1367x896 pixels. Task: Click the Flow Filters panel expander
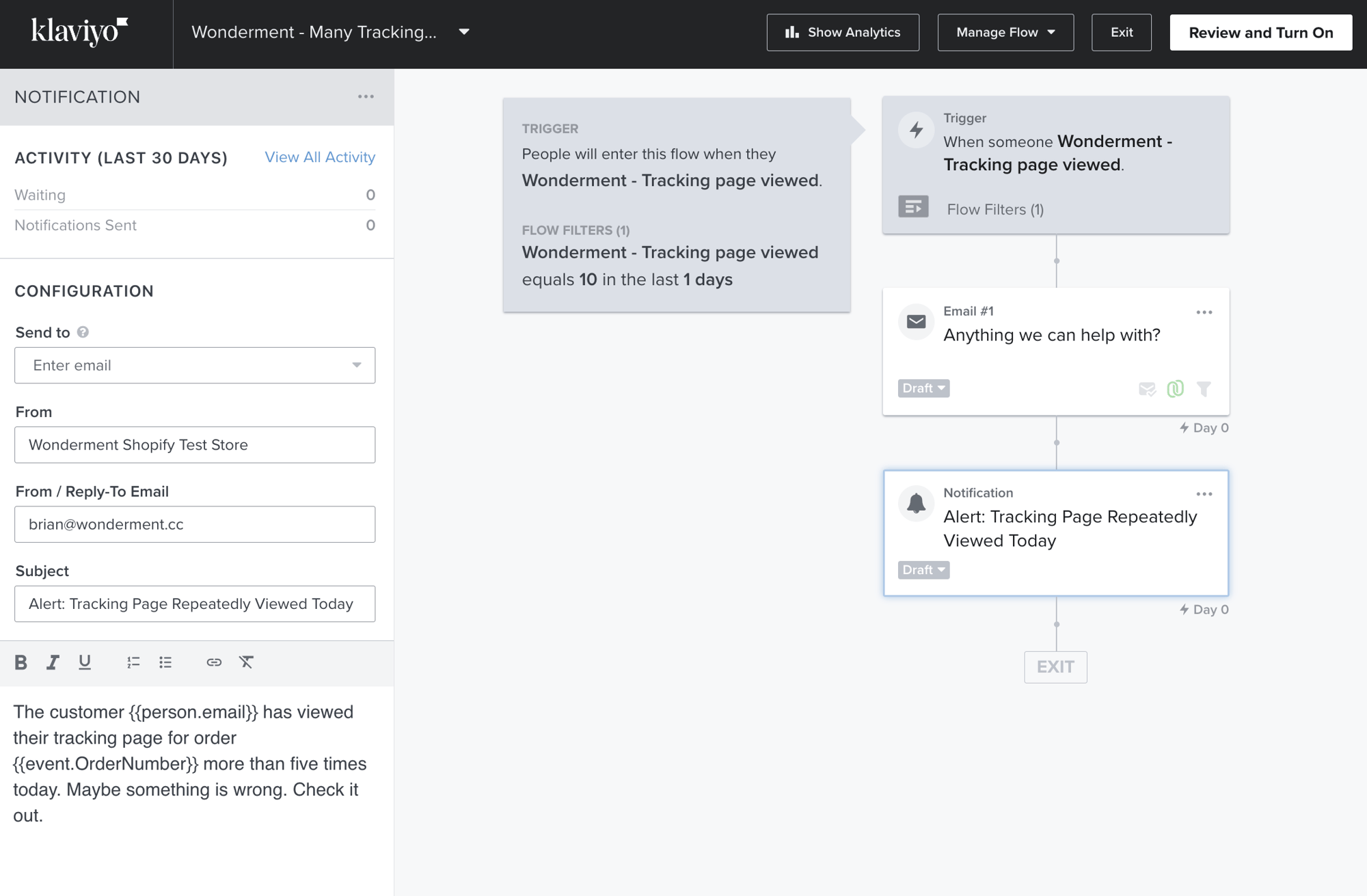[913, 209]
